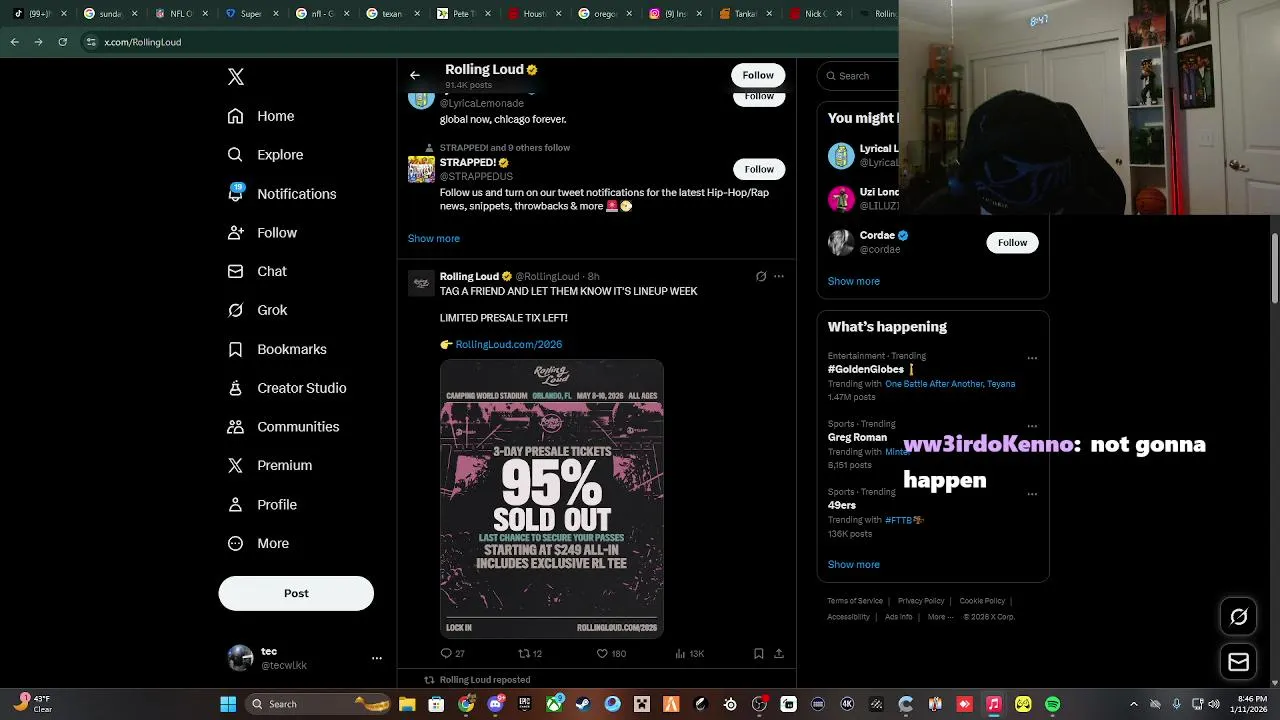
Task: Show more under What's happening
Action: coord(854,564)
